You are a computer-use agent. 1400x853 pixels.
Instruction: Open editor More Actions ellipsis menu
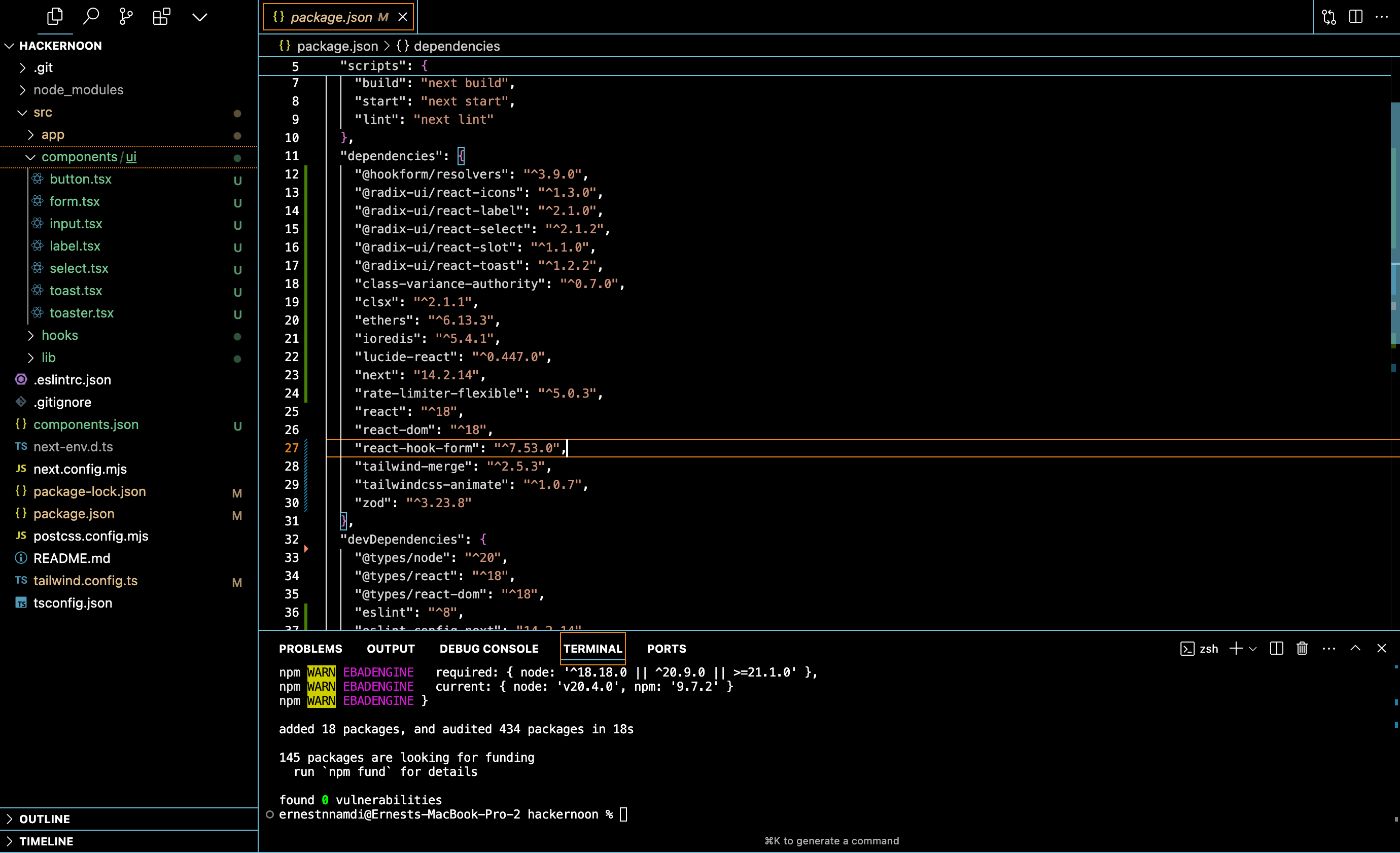coord(1382,17)
